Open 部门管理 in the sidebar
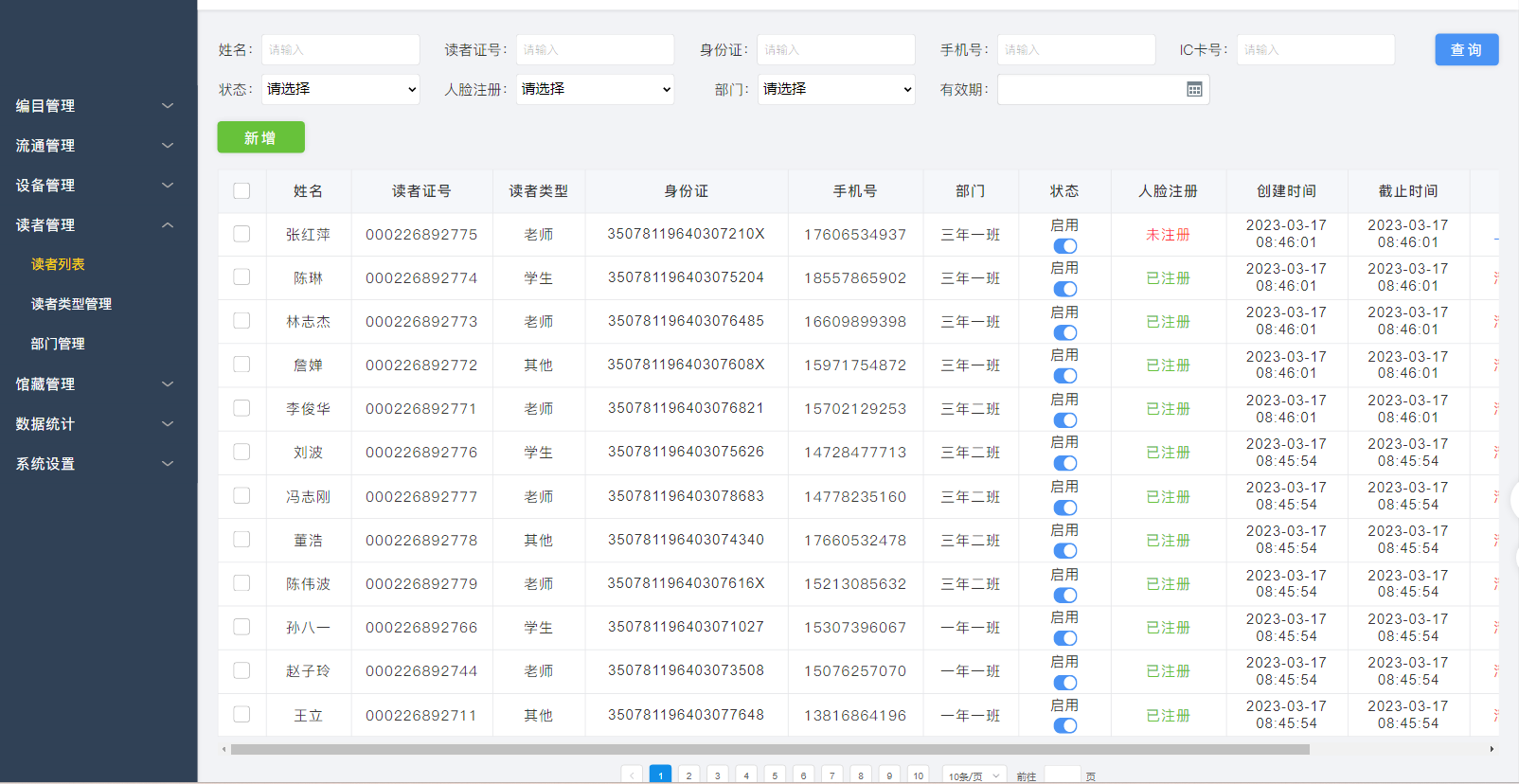This screenshot has width=1519, height=784. click(x=58, y=344)
